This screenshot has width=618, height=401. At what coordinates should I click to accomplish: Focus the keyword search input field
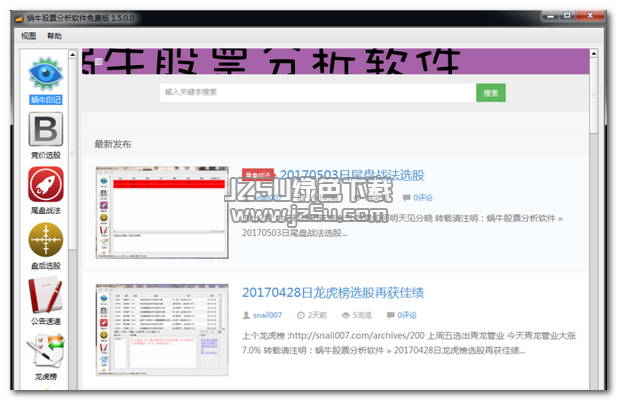pyautogui.click(x=318, y=93)
